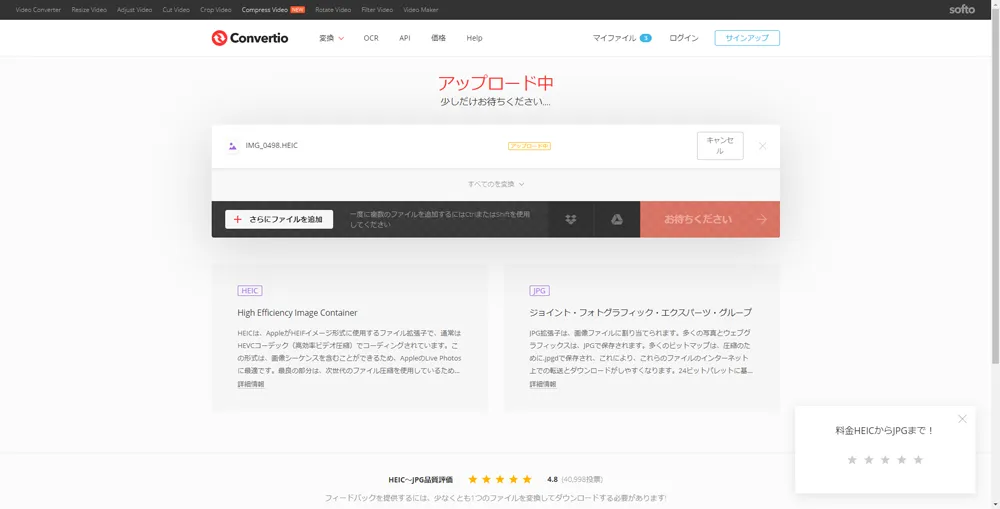1000x509 pixels.
Task: Click the JPG format tag
Action: tap(539, 291)
